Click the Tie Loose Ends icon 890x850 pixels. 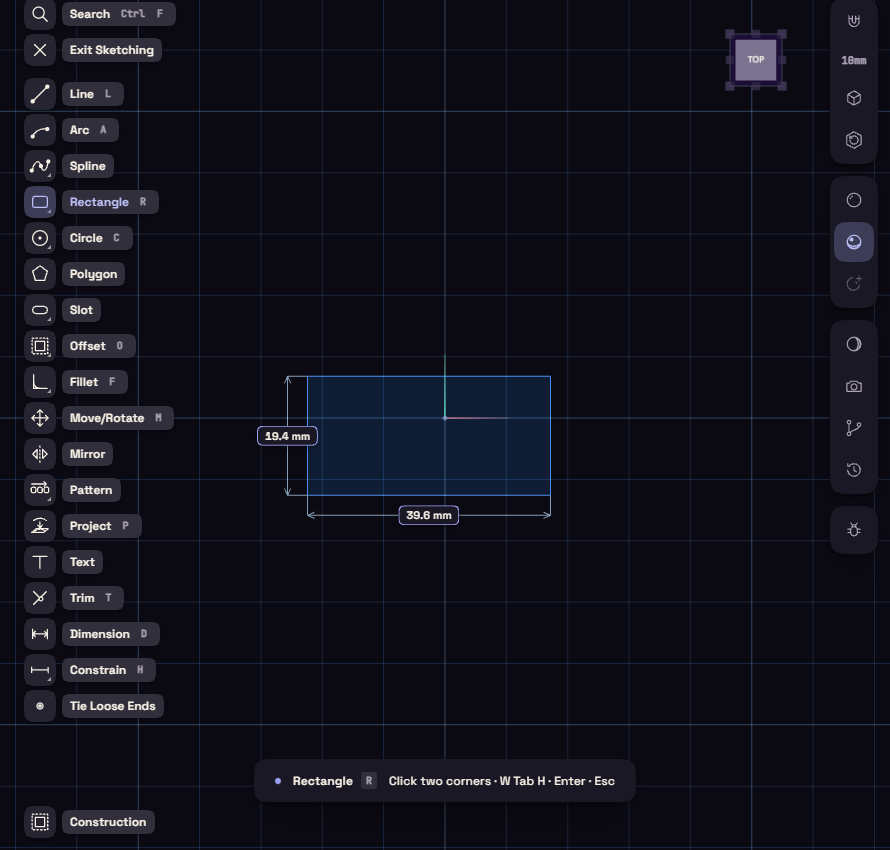[x=40, y=706]
